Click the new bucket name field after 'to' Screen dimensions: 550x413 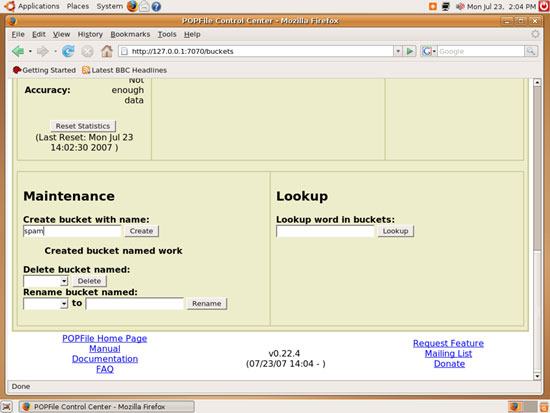click(x=135, y=304)
